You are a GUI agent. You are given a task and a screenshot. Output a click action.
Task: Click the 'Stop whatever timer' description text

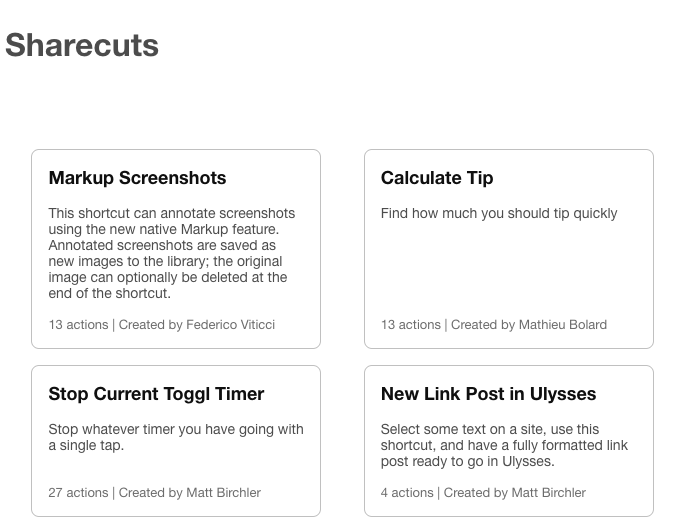click(175, 437)
